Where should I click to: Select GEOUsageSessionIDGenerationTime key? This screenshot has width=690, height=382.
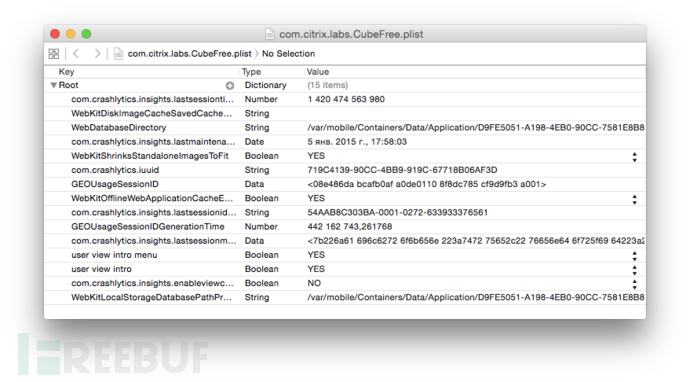(148, 227)
